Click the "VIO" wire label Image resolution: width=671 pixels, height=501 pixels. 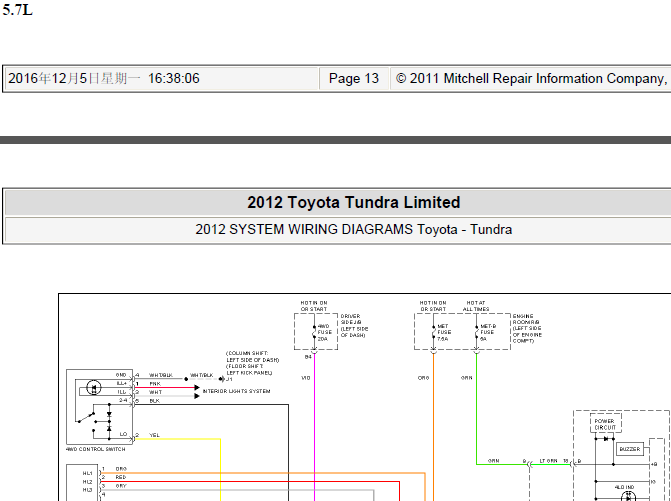tap(306, 378)
